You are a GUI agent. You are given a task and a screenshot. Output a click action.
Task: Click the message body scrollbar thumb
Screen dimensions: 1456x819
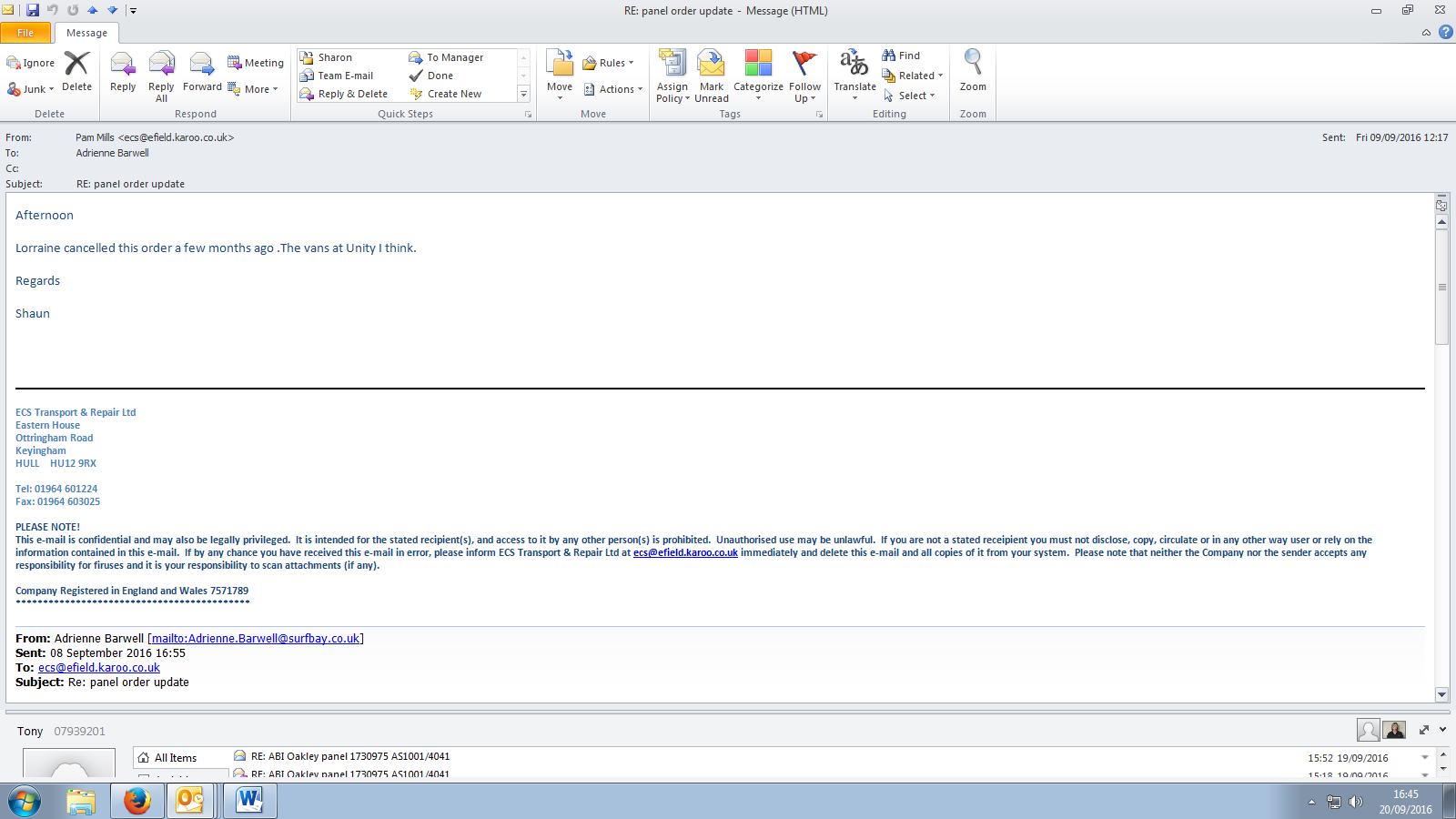[x=1441, y=287]
